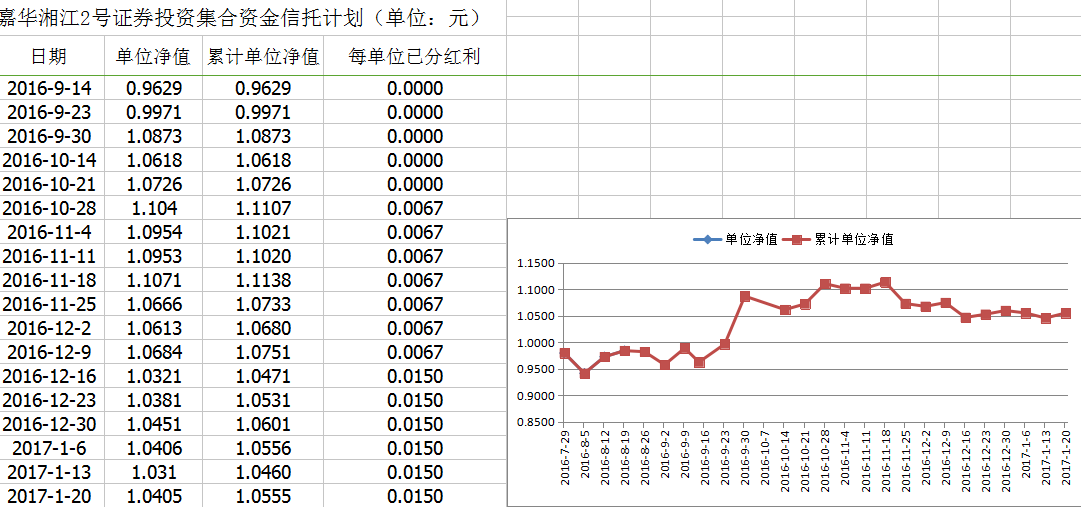
Task: Click the 2016-7-29 label on the horizontal axis
Action: (566, 460)
